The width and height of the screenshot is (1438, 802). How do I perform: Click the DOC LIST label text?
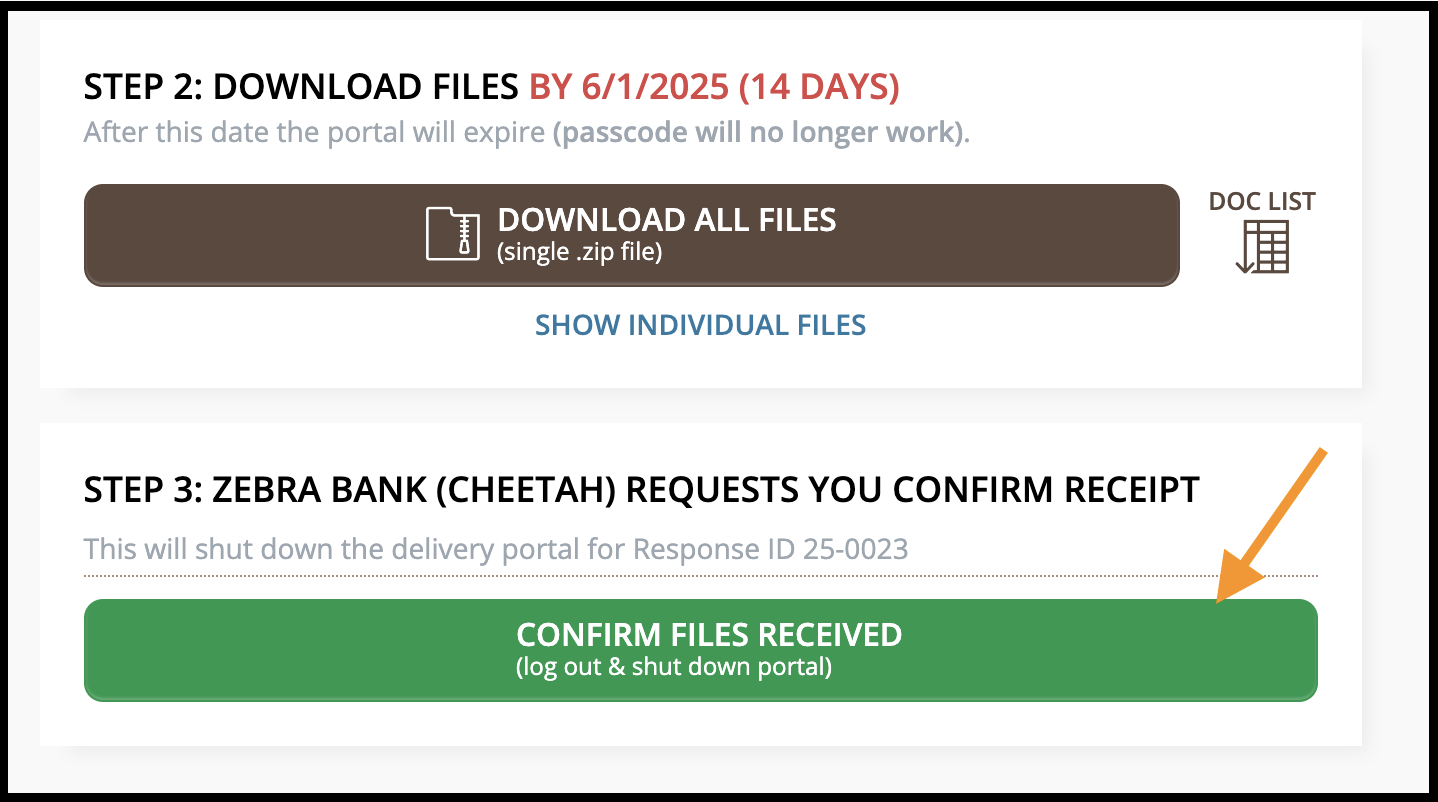pyautogui.click(x=1262, y=201)
